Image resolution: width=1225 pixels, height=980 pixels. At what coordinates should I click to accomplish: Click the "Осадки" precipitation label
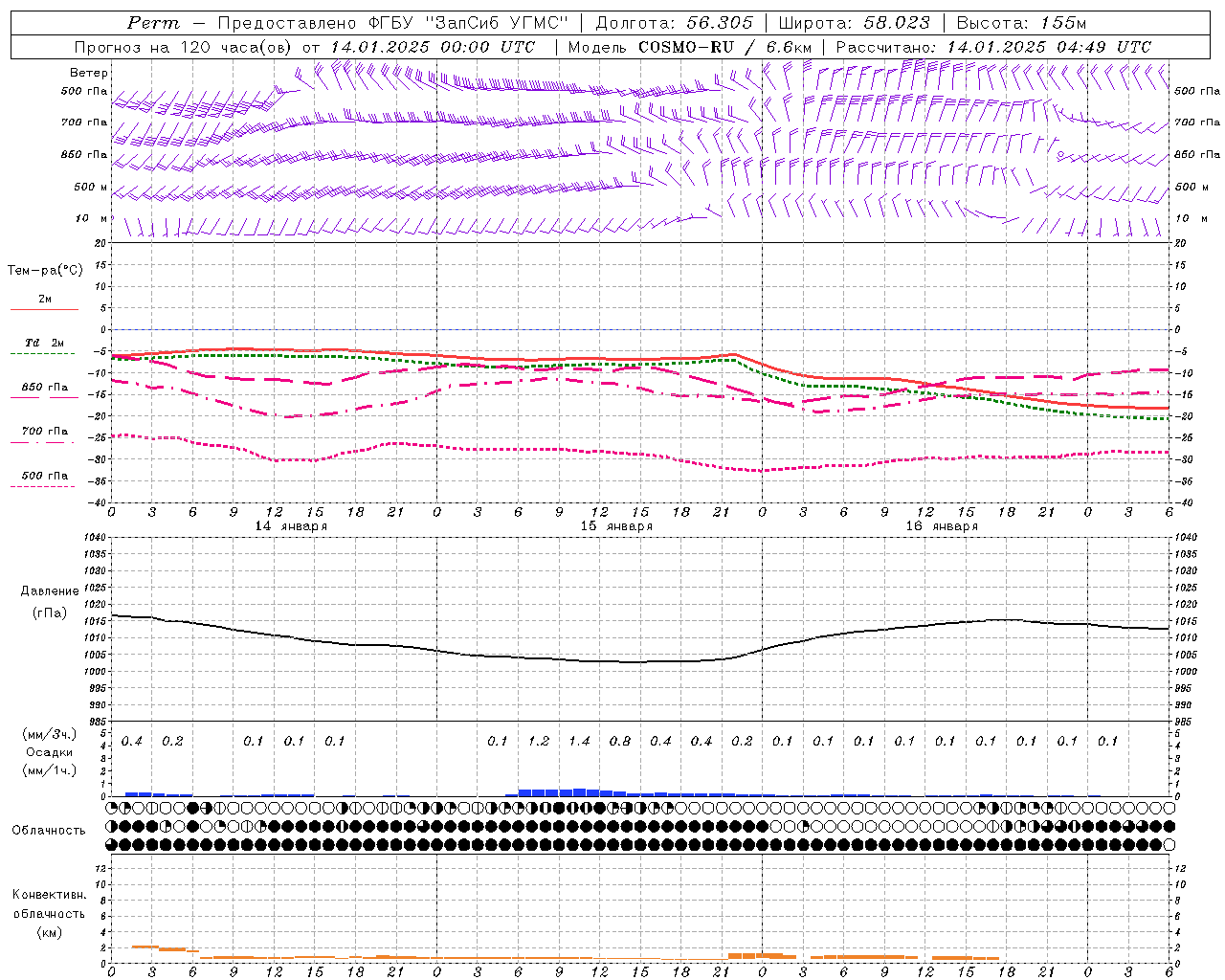[x=49, y=752]
